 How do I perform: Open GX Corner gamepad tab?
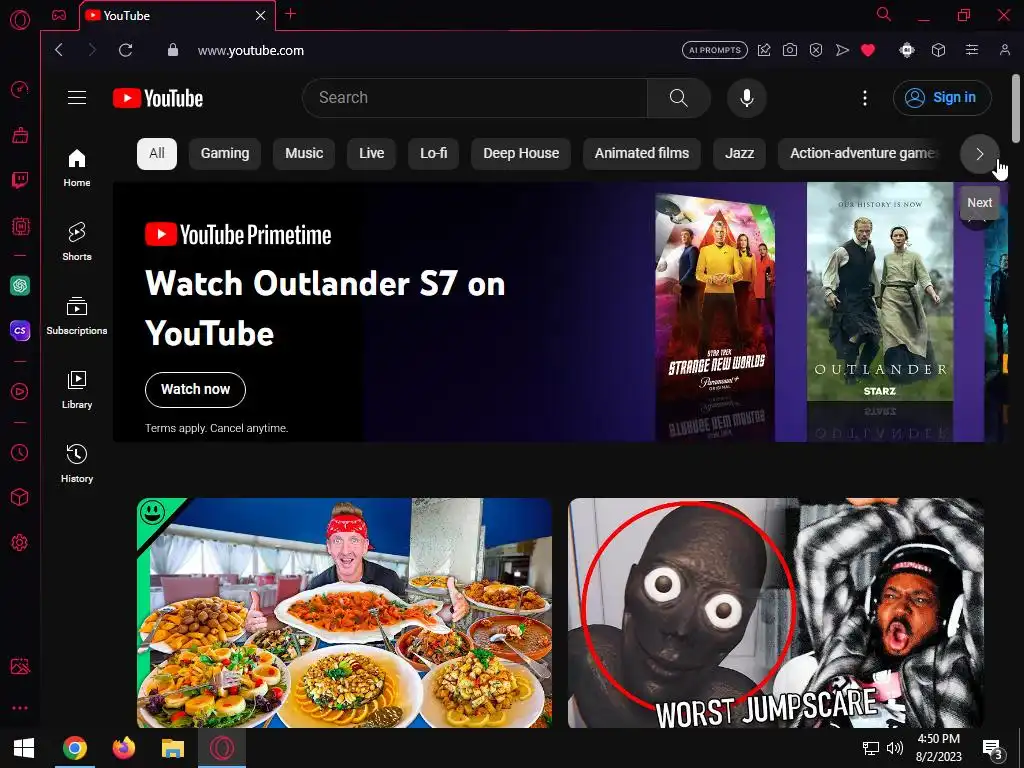59,15
